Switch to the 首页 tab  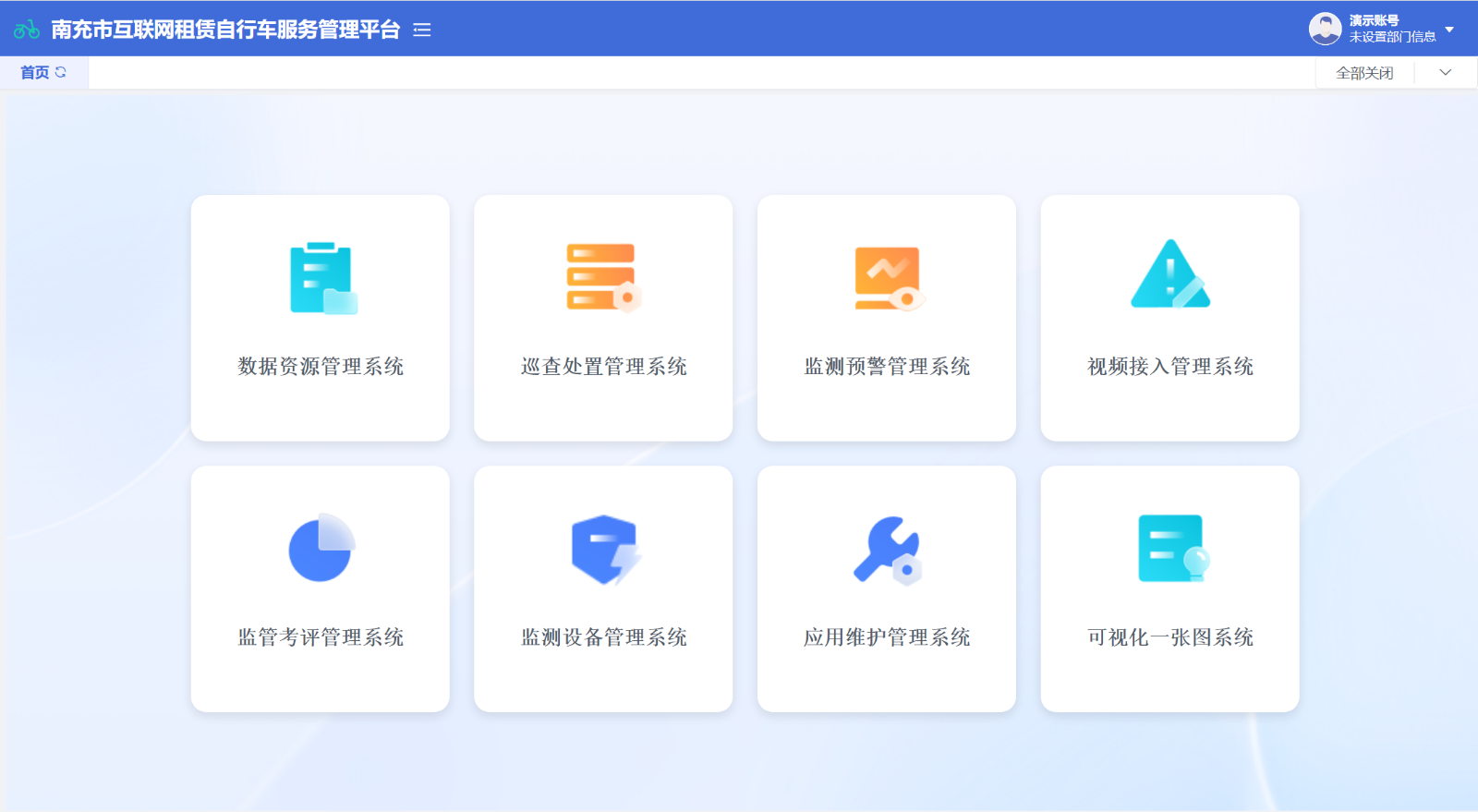(35, 73)
